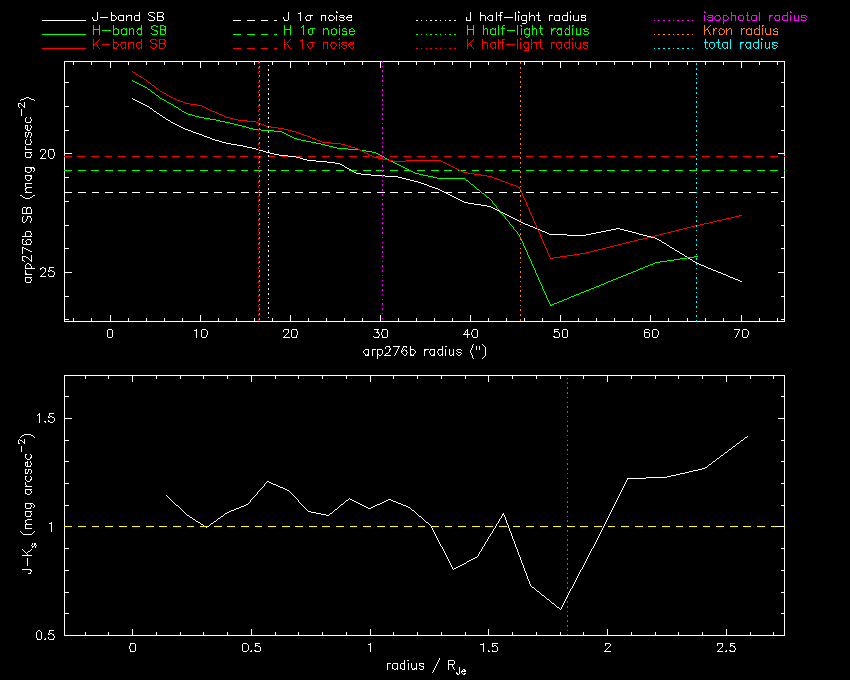Image resolution: width=850 pixels, height=680 pixels.
Task: Click the 'J half-light radius' legend entry
Action: coord(526,18)
